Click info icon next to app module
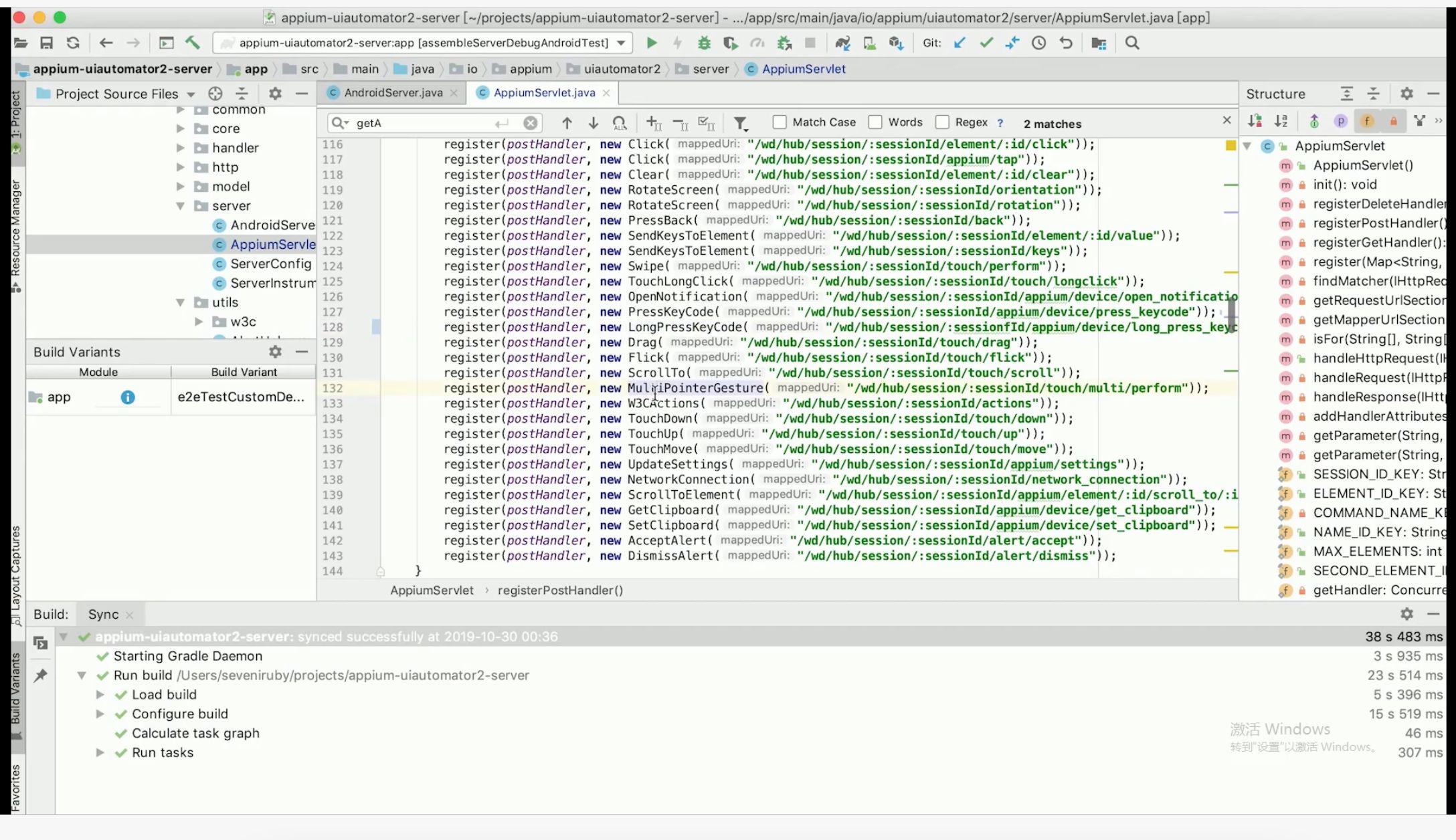Screen dimensions: 1456x840 pyautogui.click(x=128, y=397)
